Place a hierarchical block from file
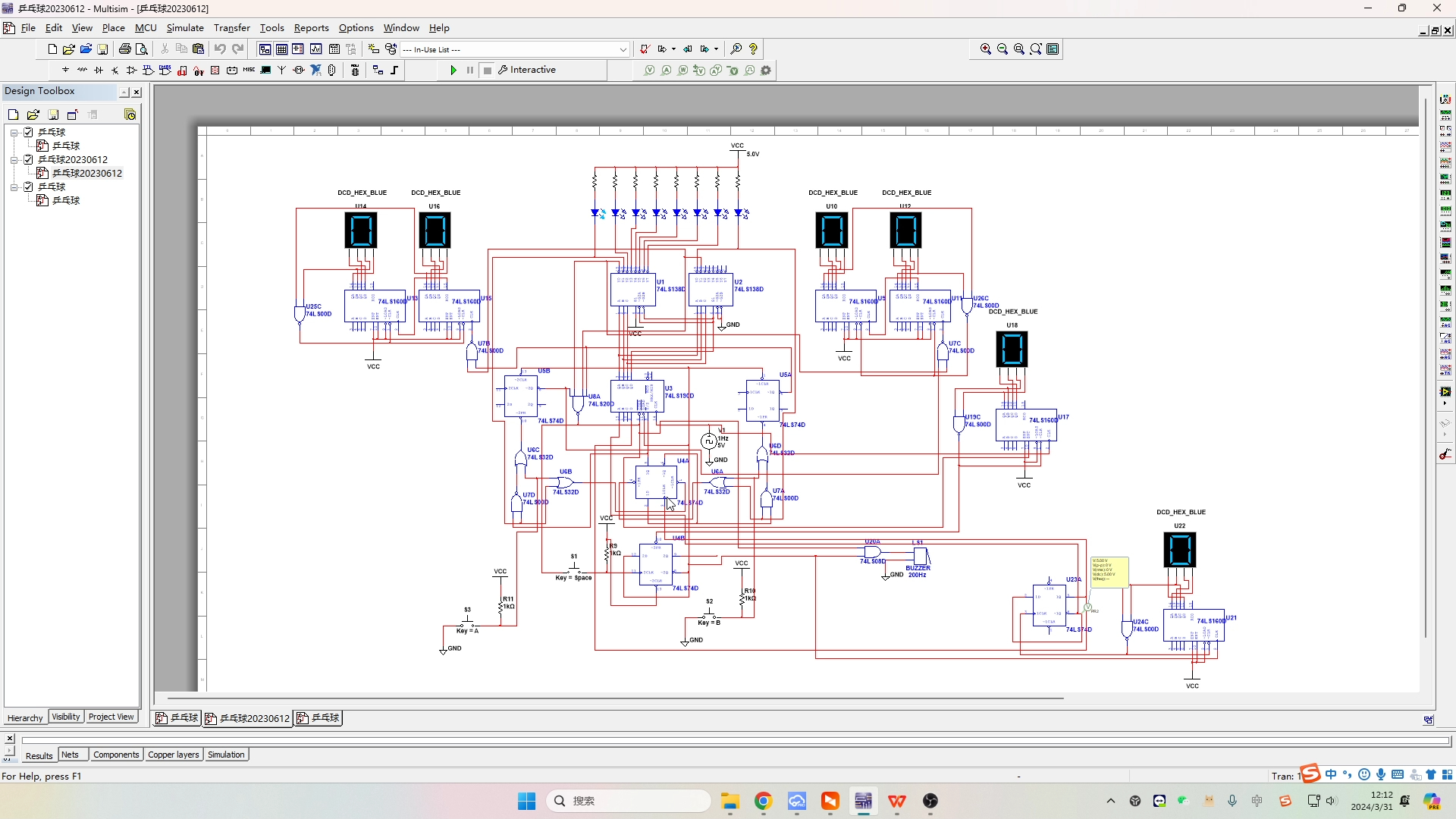The height and width of the screenshot is (819, 1456). [x=378, y=70]
